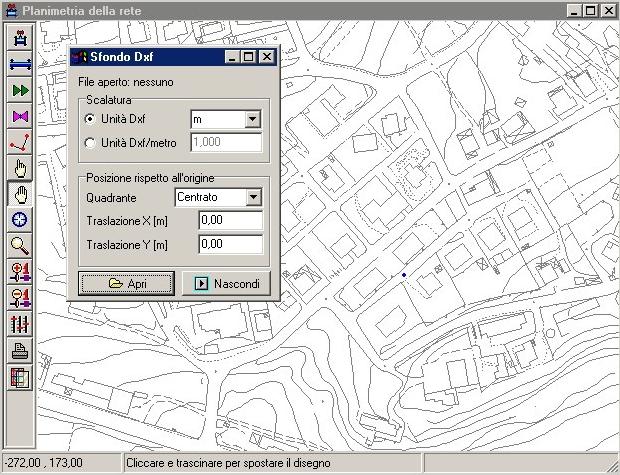Expand the Quadrante dropdown showing Centrato
Image resolution: width=620 pixels, height=475 pixels.
(x=252, y=197)
